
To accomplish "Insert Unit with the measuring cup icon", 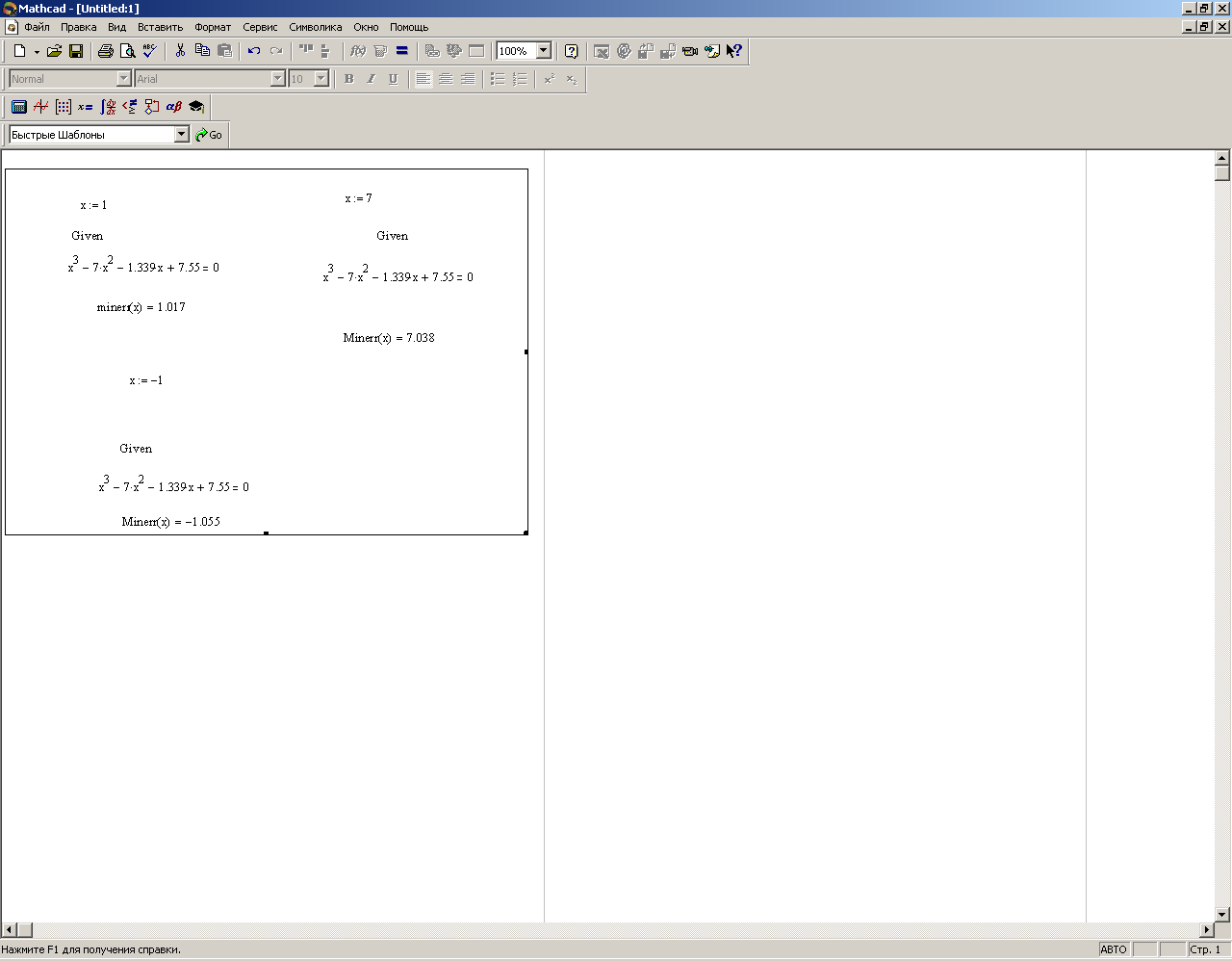I will (380, 51).
